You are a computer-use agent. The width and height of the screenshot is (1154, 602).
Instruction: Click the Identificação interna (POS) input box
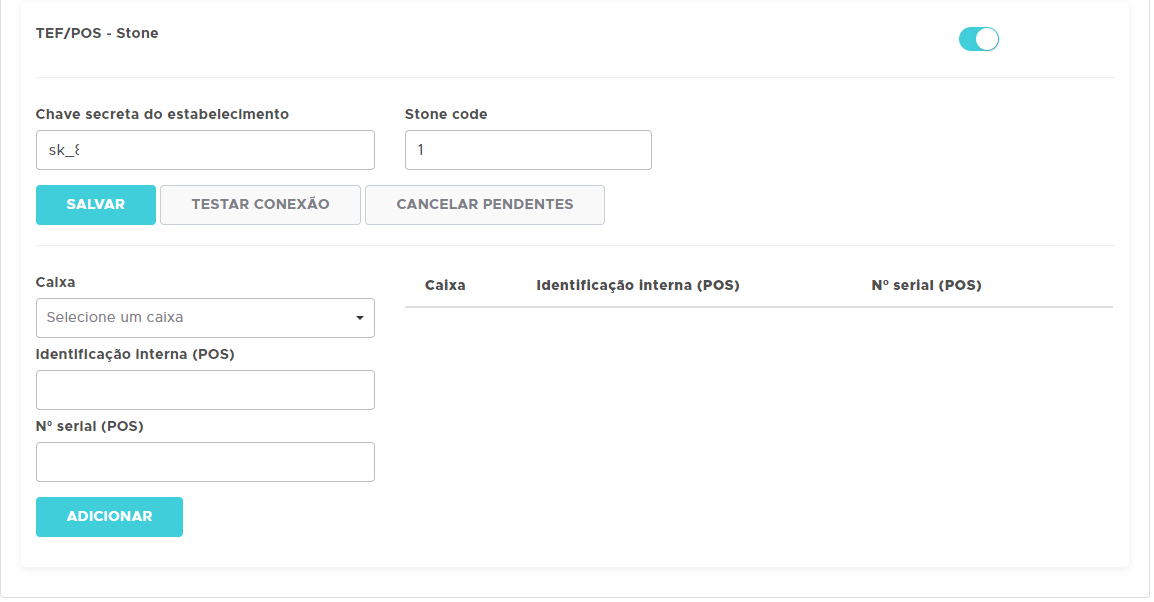(x=205, y=390)
